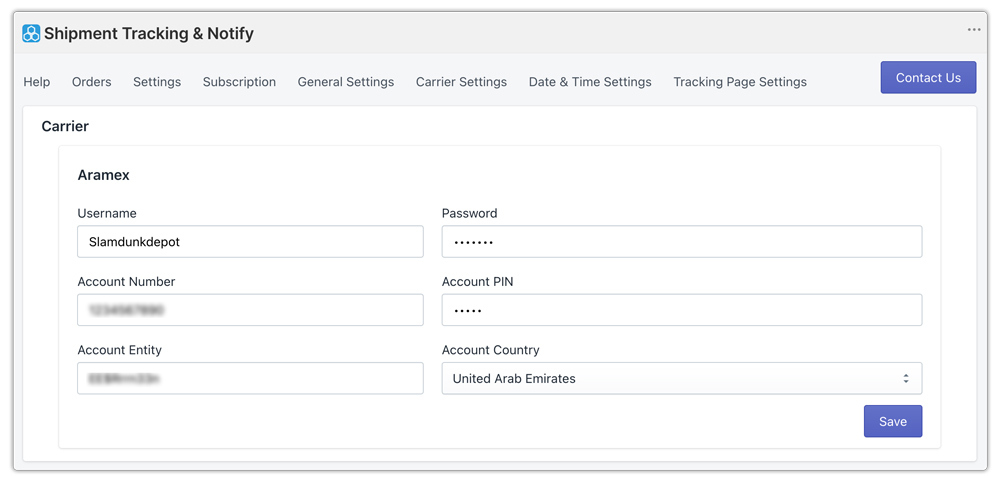Click the Account Country label
1000x483 pixels.
490,350
